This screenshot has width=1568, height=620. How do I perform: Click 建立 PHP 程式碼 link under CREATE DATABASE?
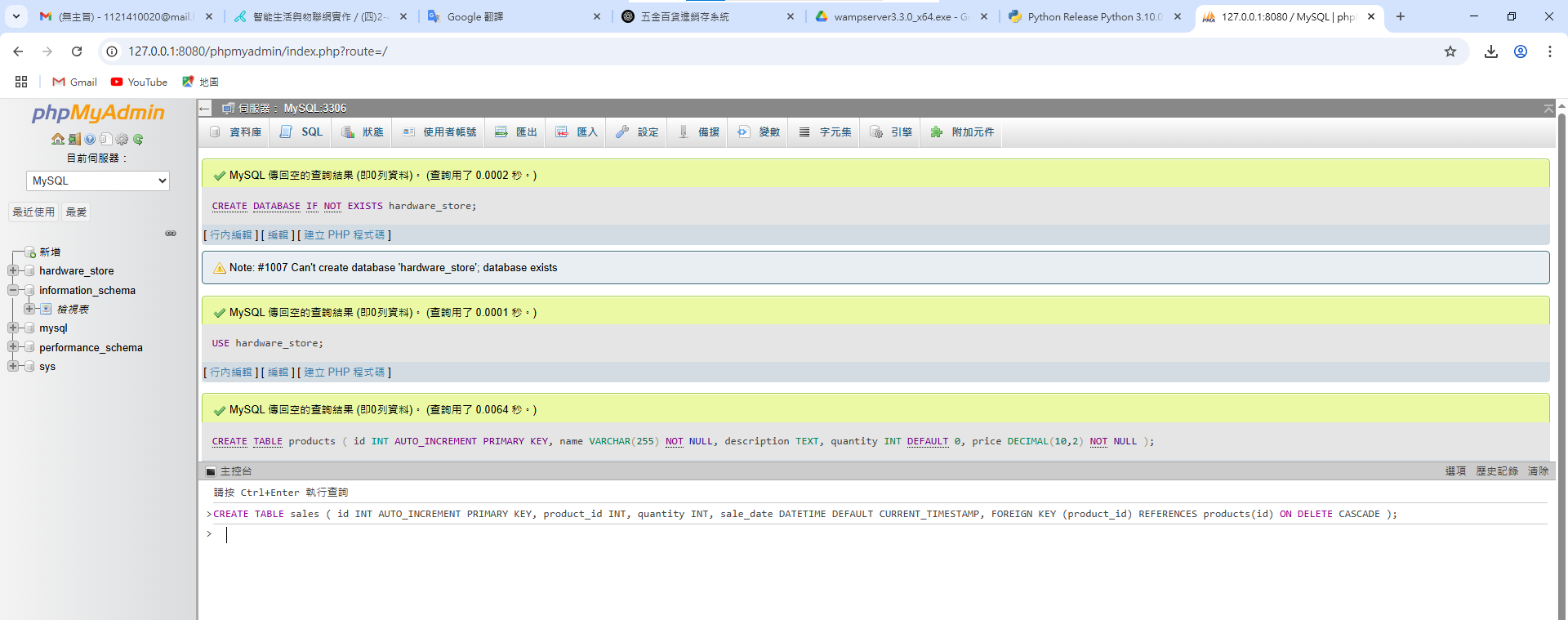tap(344, 235)
